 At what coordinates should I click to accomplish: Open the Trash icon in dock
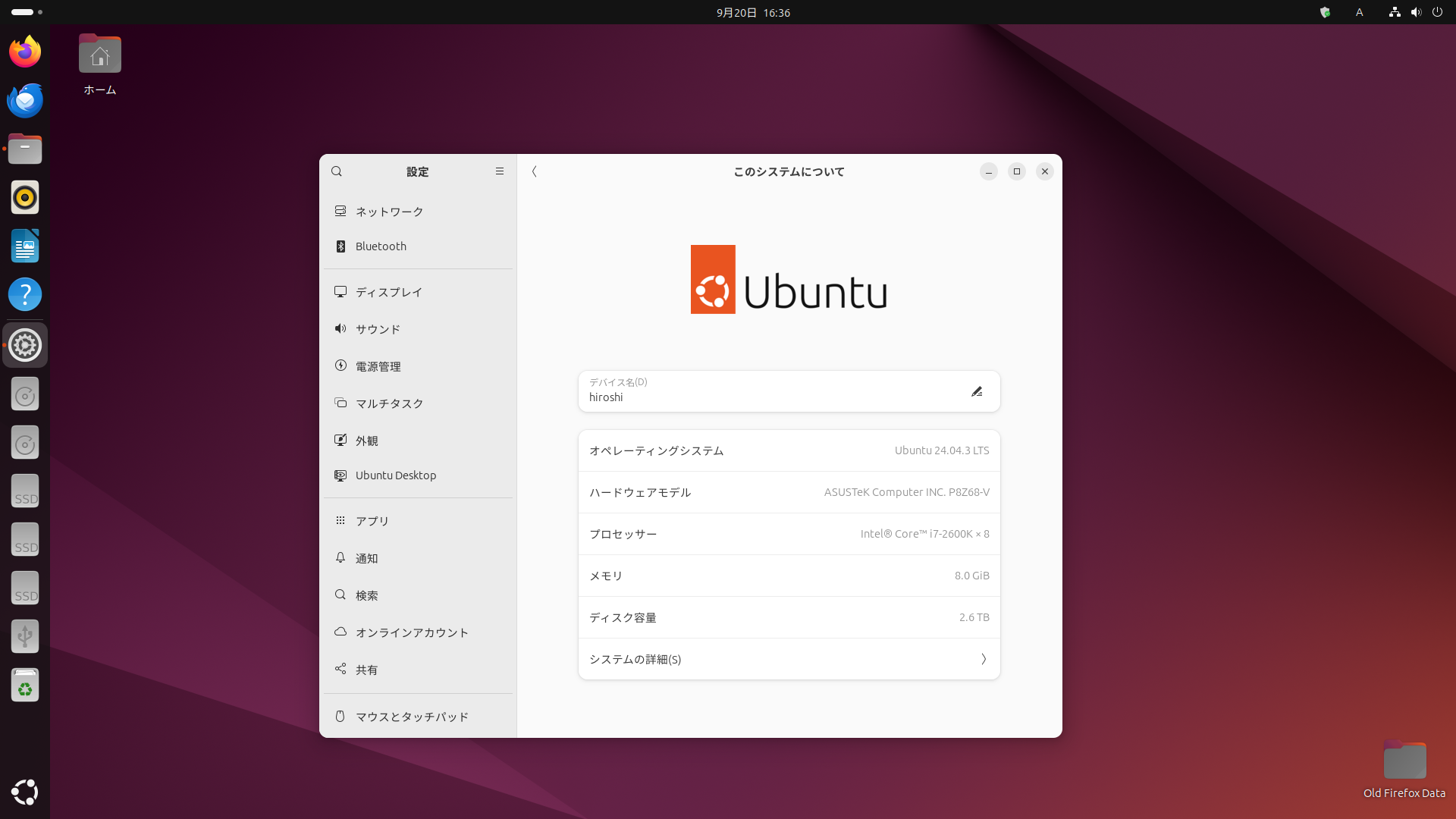(25, 686)
